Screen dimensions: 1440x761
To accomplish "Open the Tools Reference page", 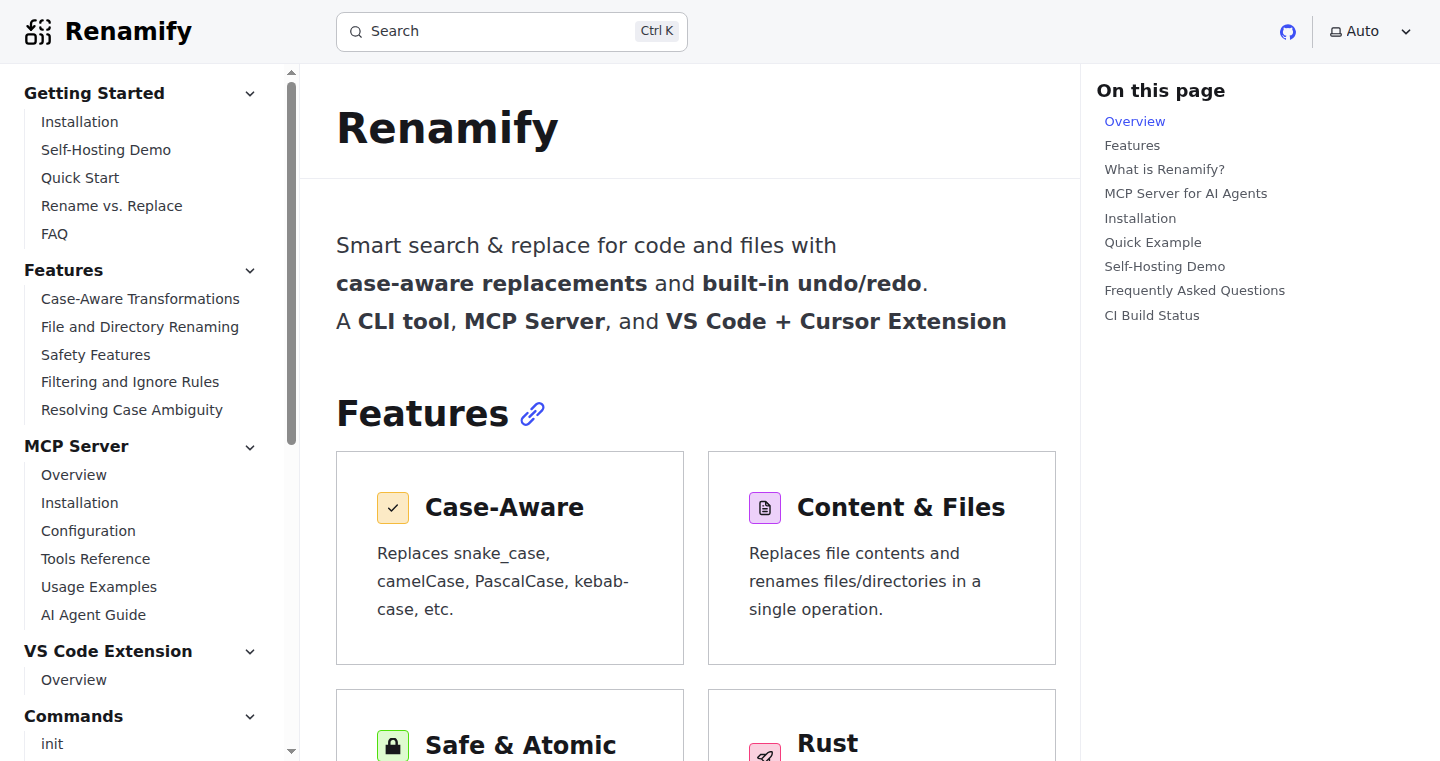I will [96, 559].
